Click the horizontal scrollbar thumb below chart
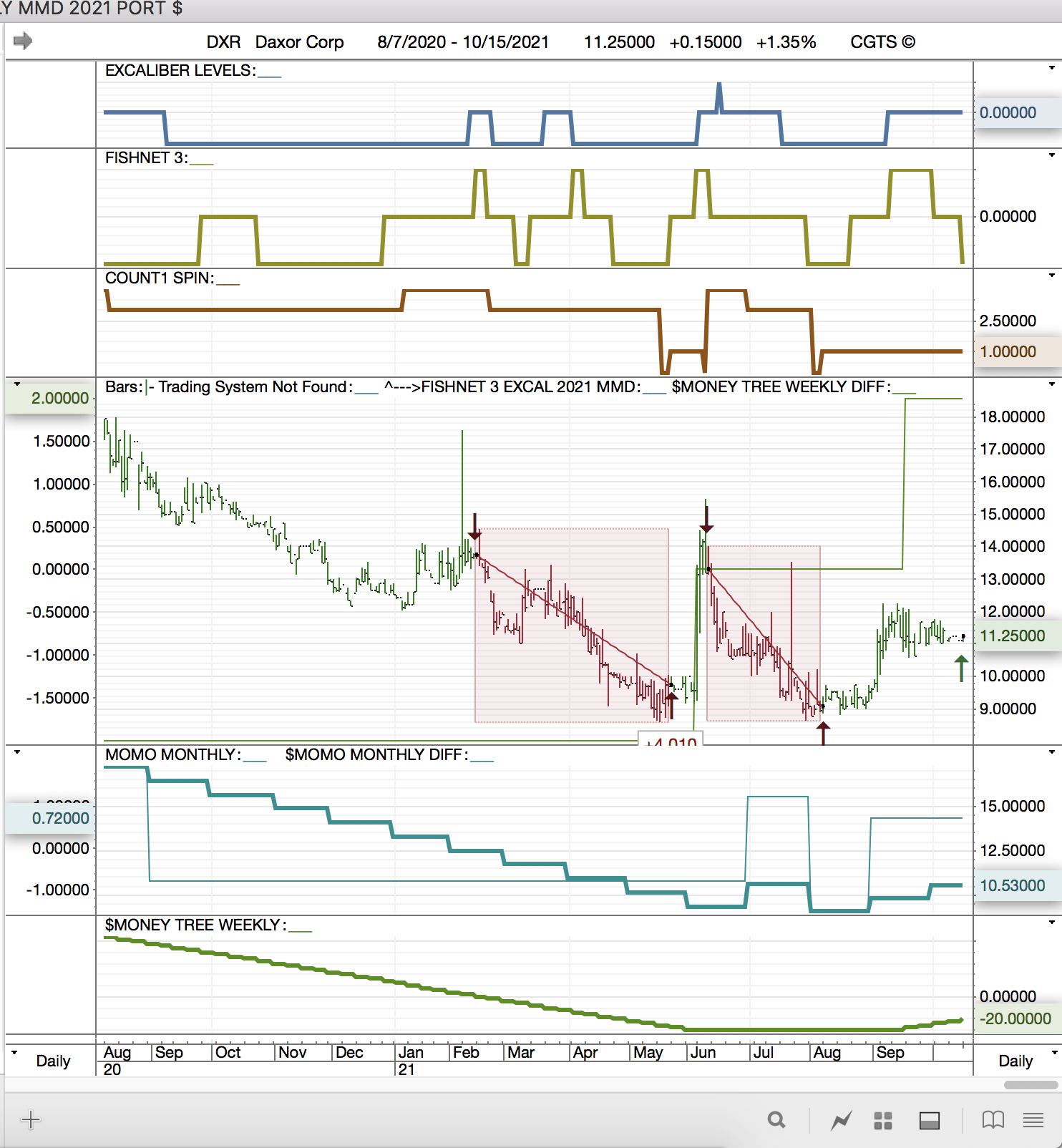The image size is (1062, 1148). point(1031,1085)
